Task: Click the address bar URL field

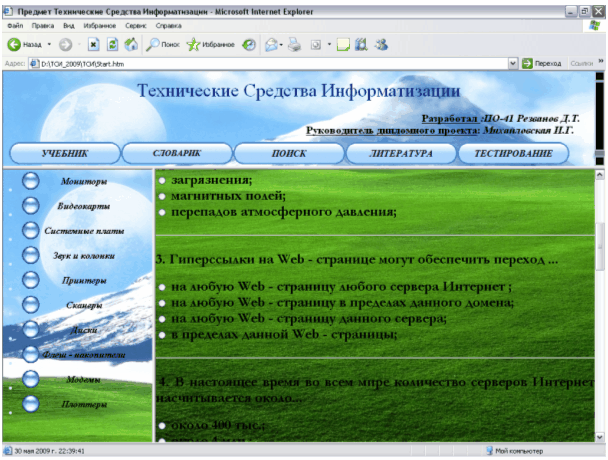Action: point(260,63)
